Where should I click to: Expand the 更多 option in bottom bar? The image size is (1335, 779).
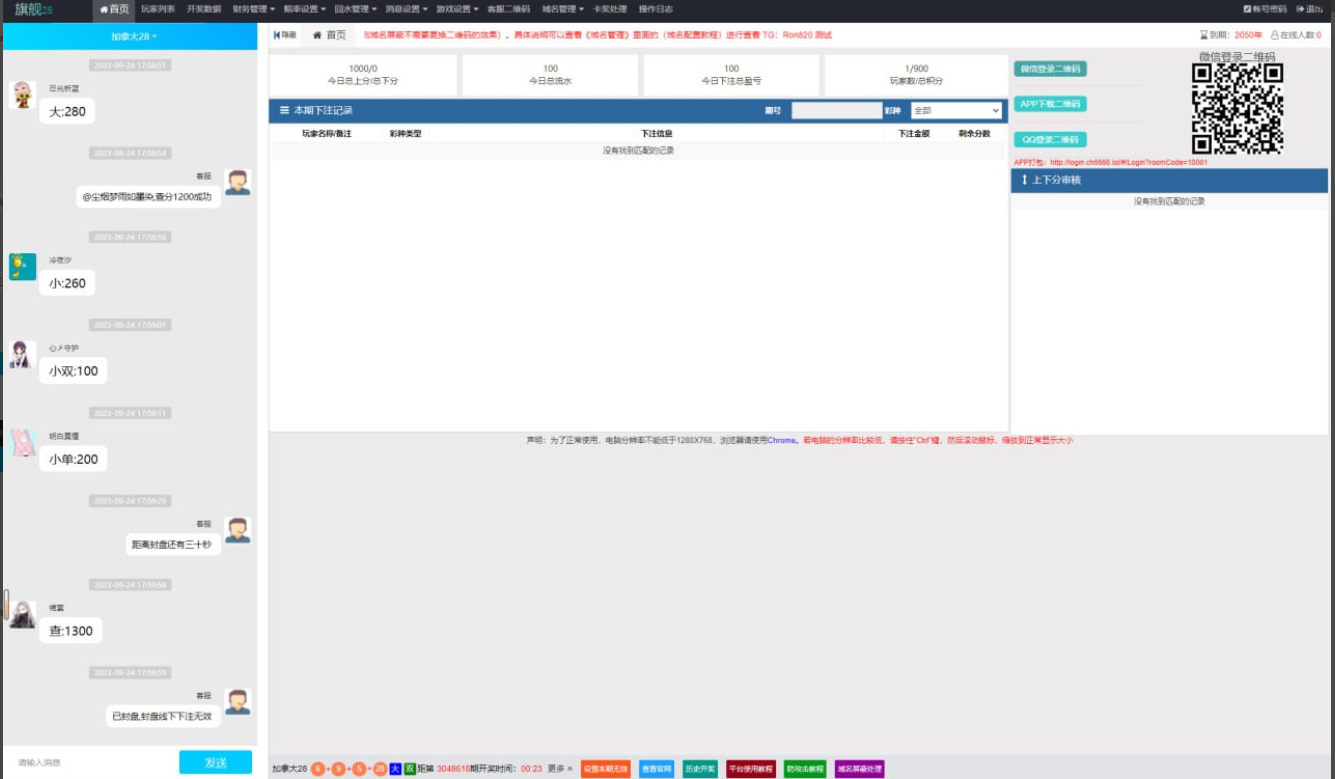(560, 769)
